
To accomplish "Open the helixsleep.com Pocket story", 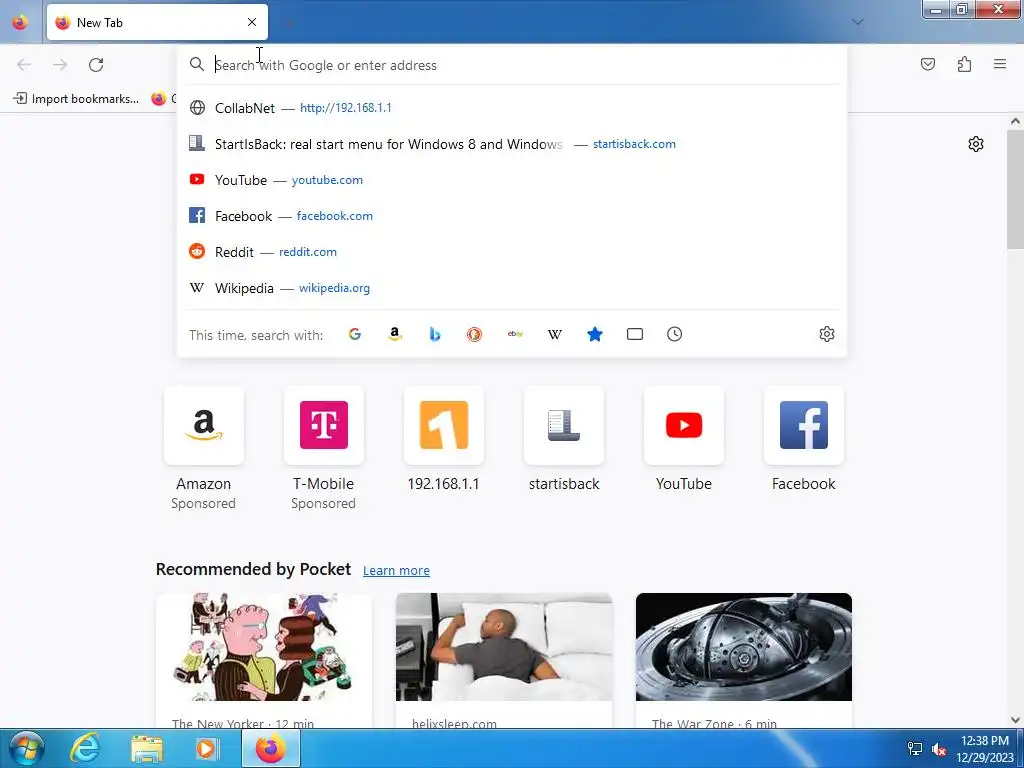I will (x=504, y=661).
